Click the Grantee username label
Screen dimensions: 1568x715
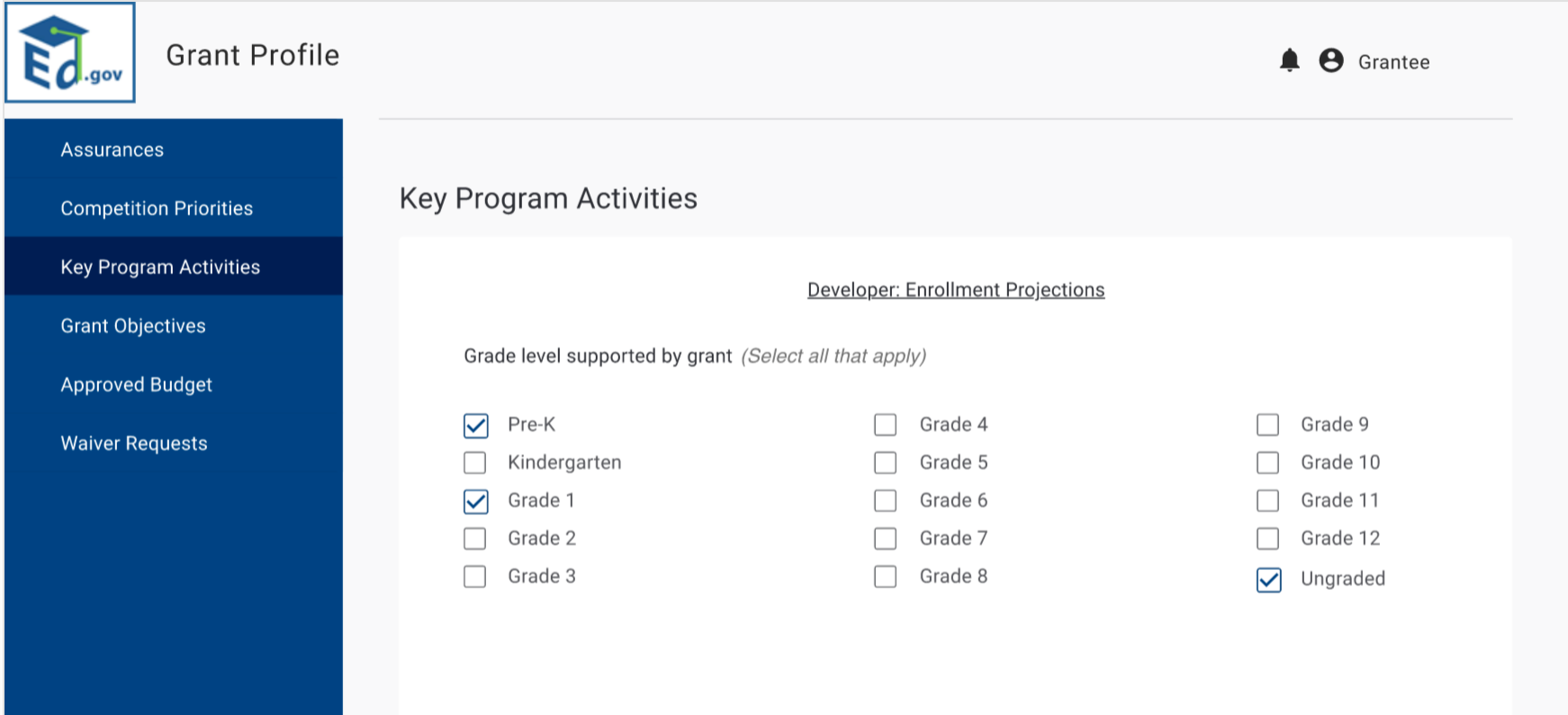click(x=1393, y=62)
